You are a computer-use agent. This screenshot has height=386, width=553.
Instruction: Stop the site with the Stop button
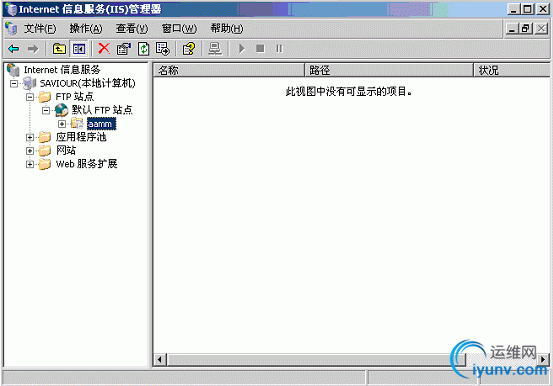pos(260,48)
